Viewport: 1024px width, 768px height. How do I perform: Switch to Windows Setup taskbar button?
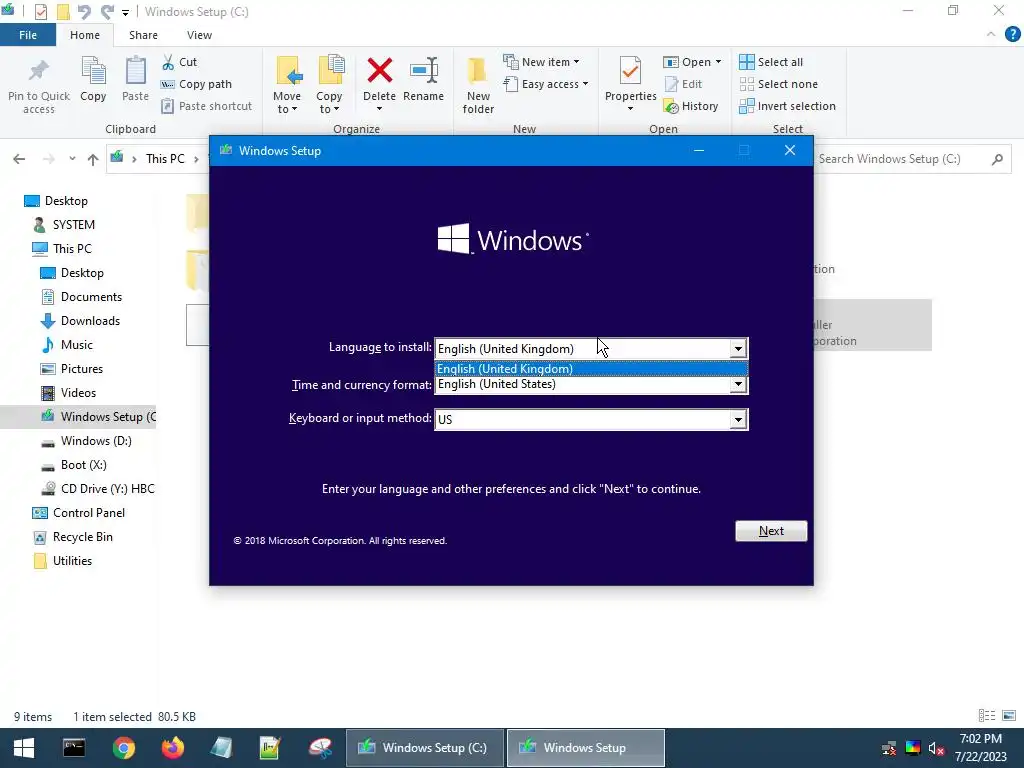[x=586, y=748]
